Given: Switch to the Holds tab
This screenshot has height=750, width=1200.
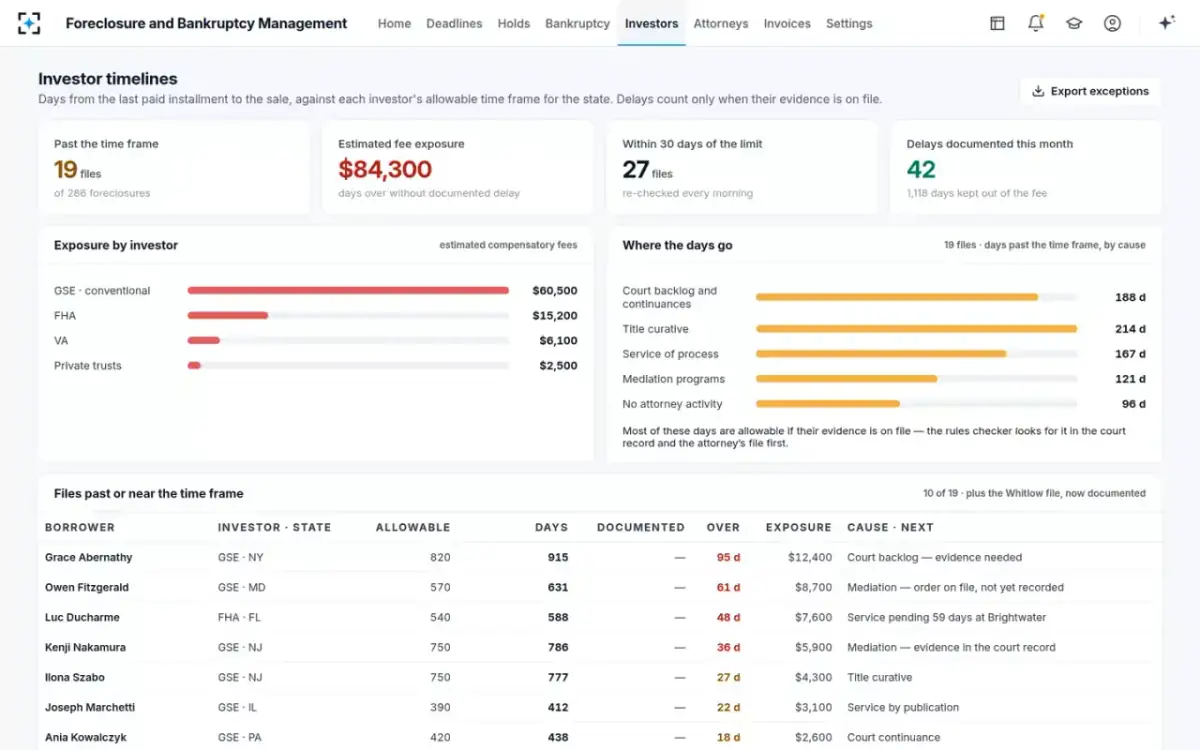Looking at the screenshot, I should click(x=514, y=23).
